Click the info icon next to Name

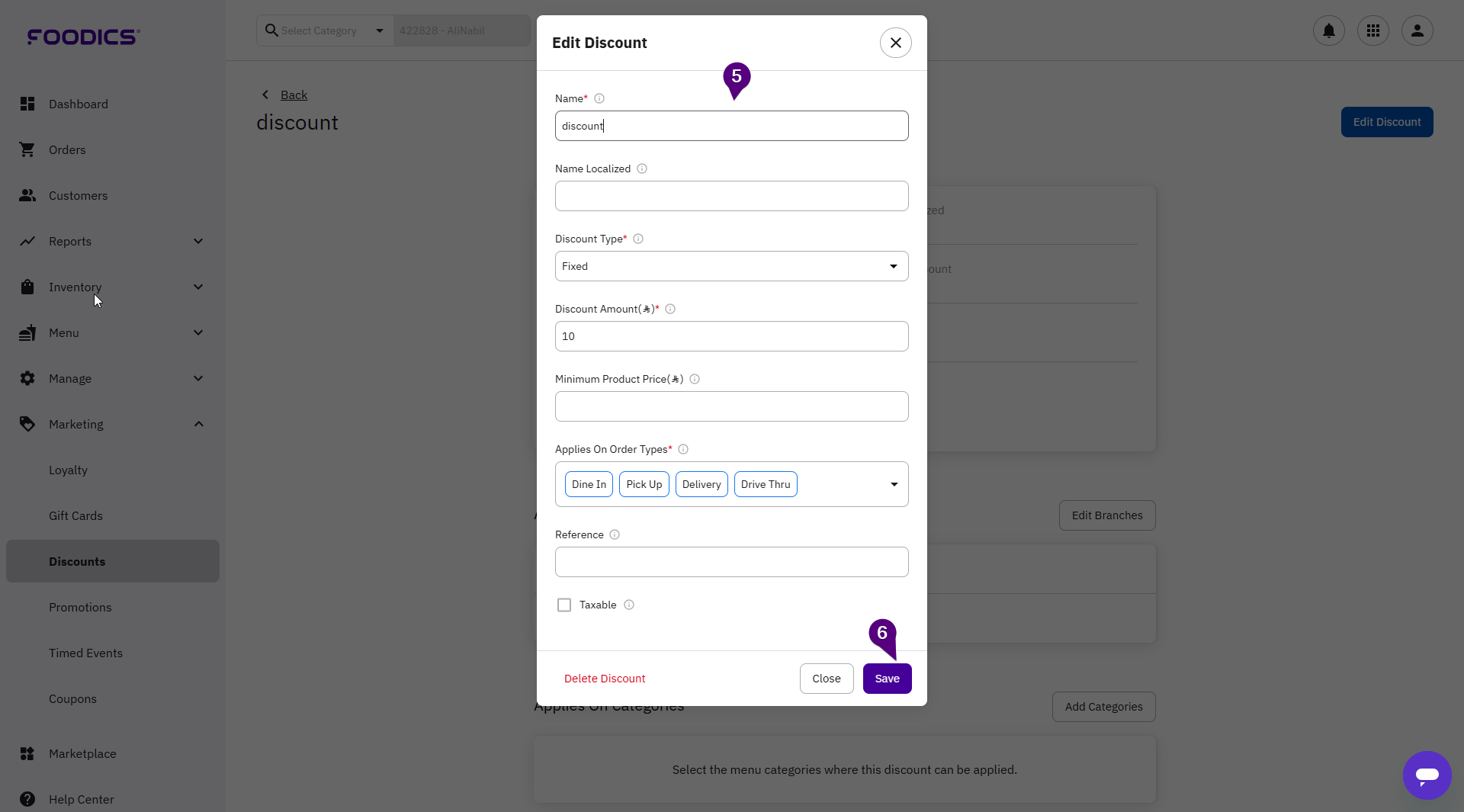[x=599, y=98]
